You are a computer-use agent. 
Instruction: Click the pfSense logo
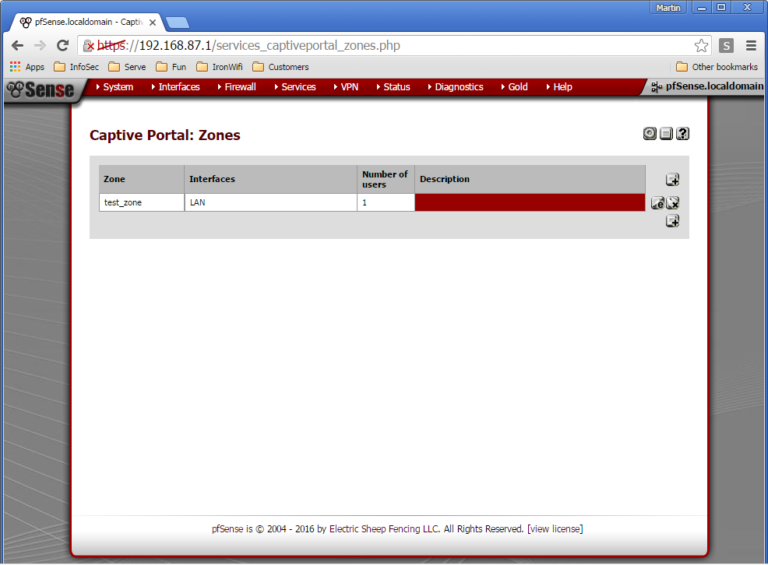[x=40, y=90]
